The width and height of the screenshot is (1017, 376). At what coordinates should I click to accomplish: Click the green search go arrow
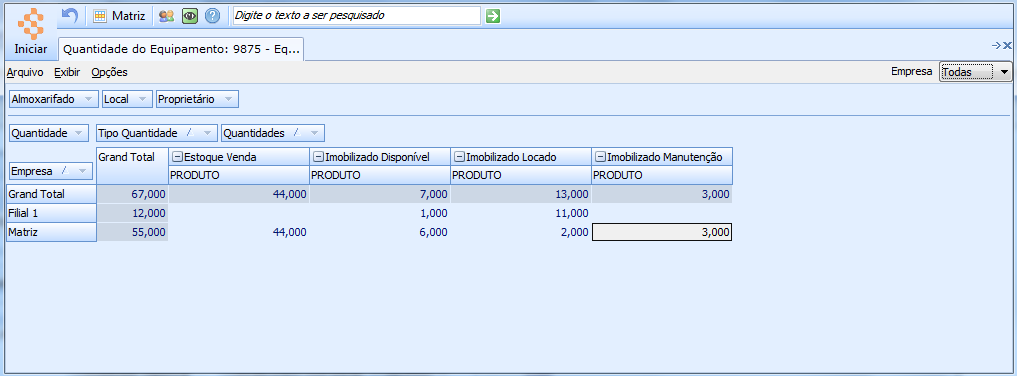[493, 16]
